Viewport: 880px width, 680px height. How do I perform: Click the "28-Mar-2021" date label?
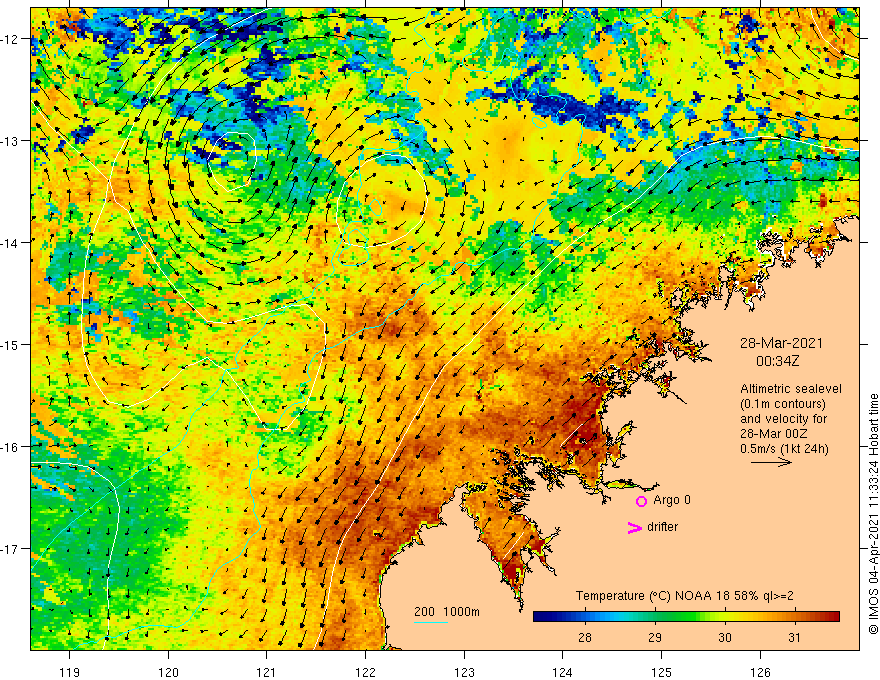point(781,343)
